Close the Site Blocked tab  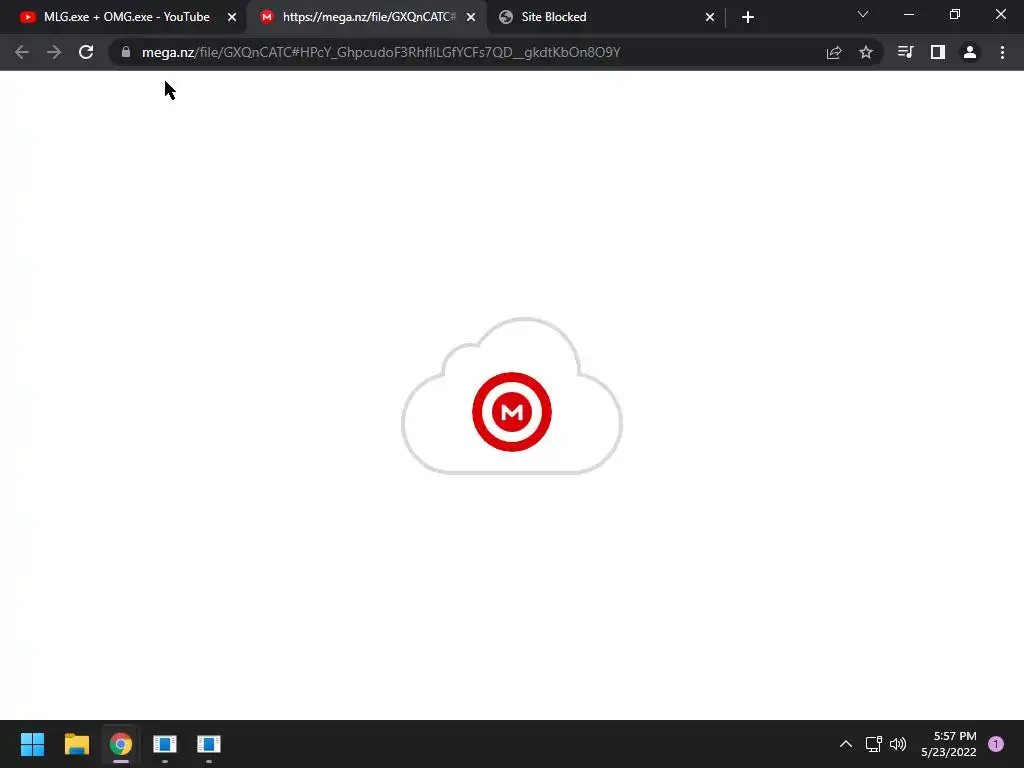pos(710,17)
